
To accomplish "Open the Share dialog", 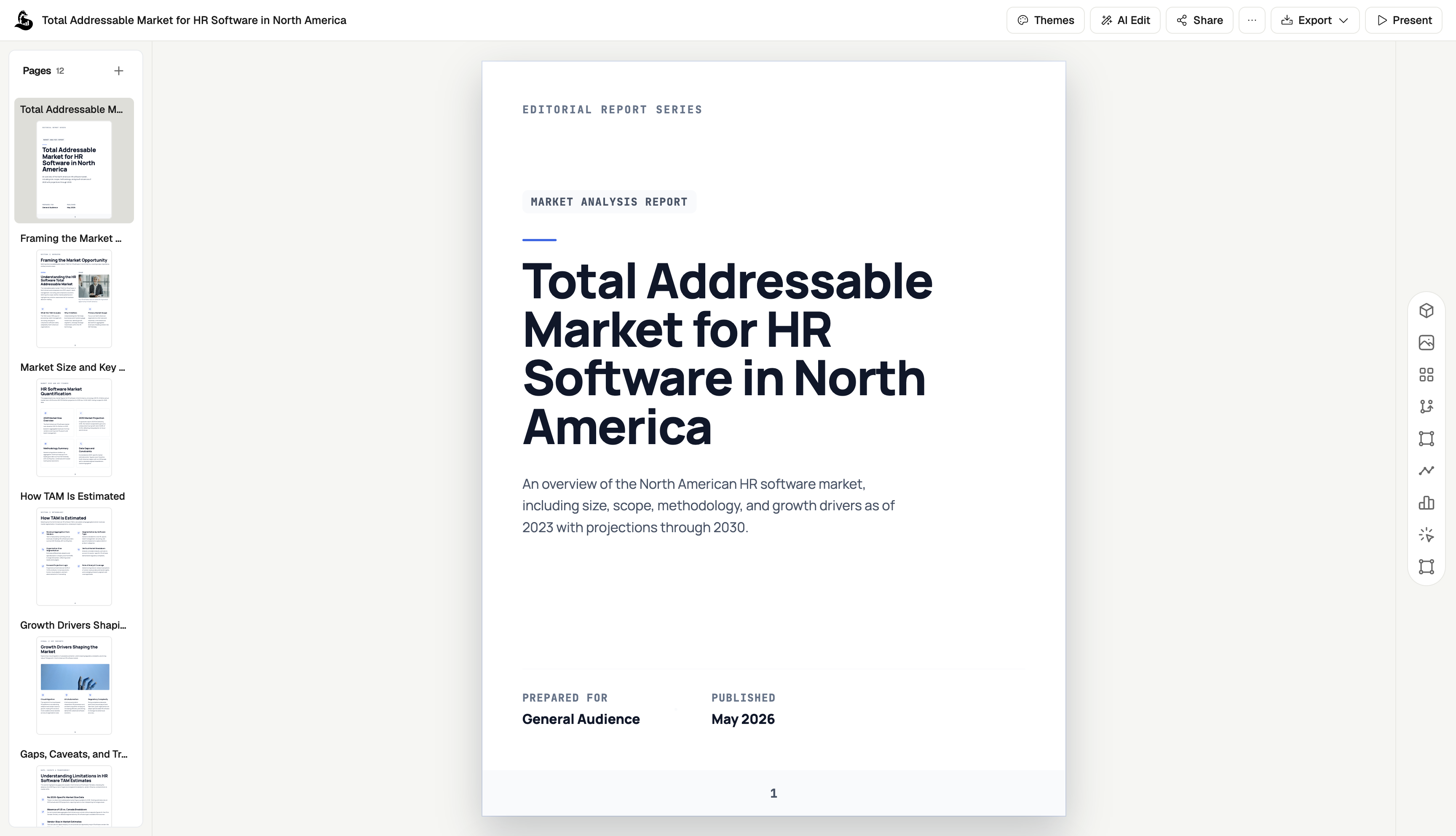I will [x=1199, y=20].
